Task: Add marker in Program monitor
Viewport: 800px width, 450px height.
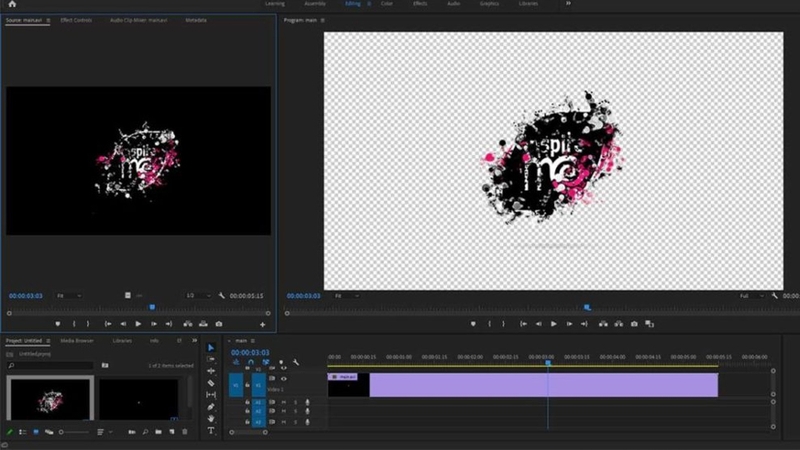Action: point(473,324)
